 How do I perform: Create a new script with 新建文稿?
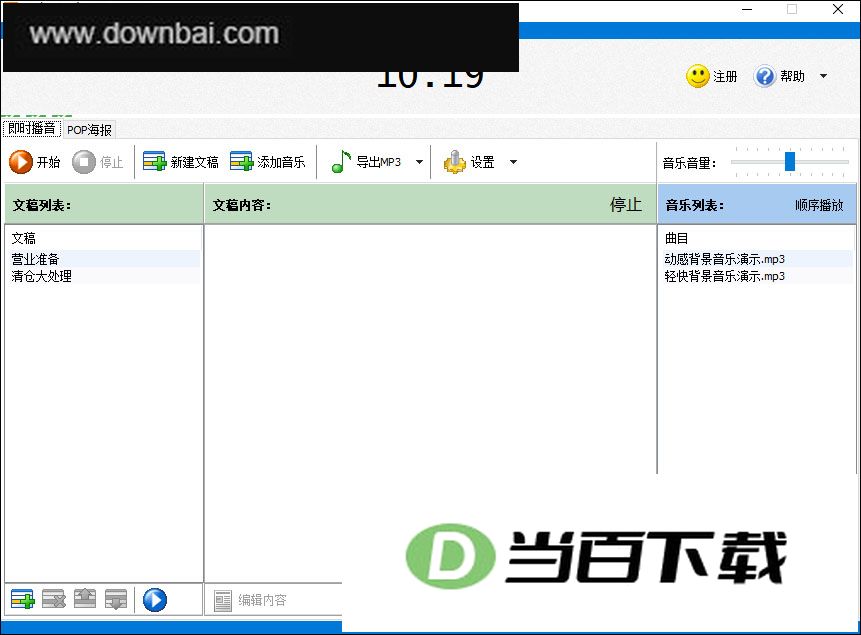coord(181,162)
